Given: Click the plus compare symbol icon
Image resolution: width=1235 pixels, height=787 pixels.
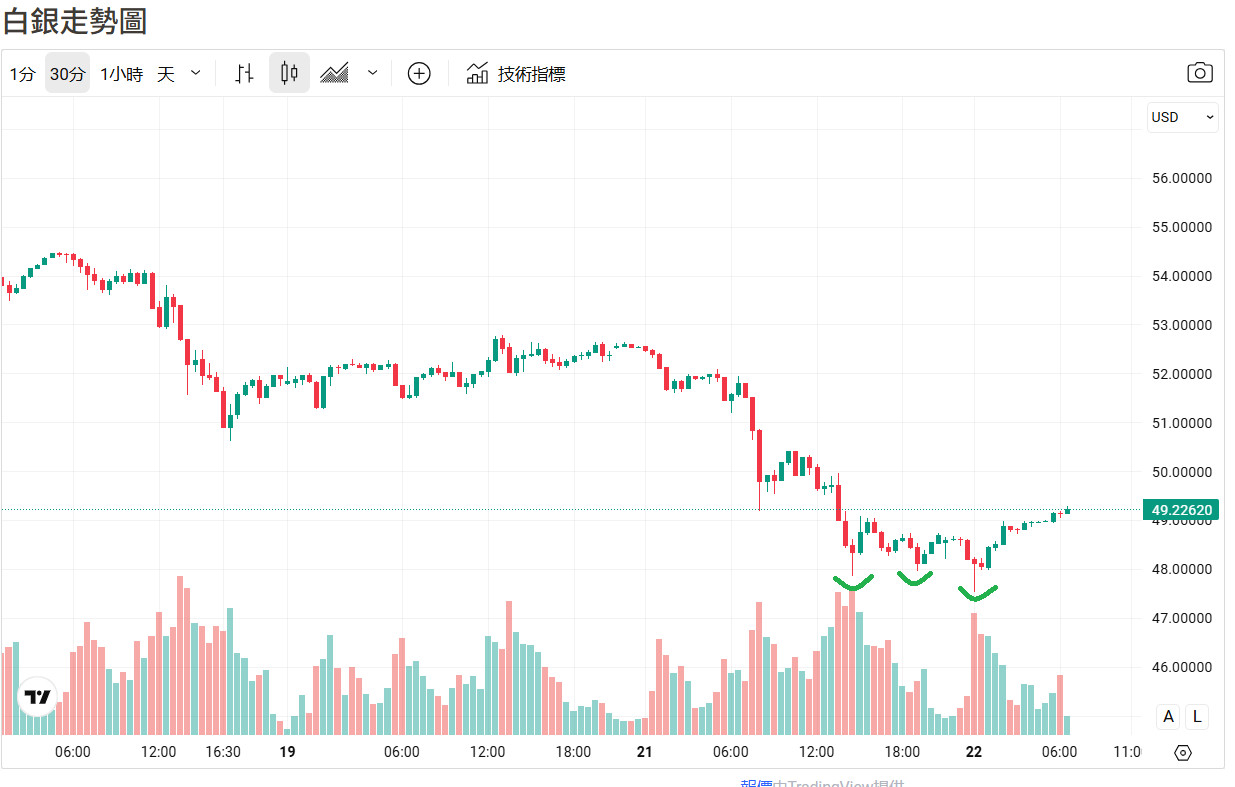Looking at the screenshot, I should pyautogui.click(x=419, y=73).
